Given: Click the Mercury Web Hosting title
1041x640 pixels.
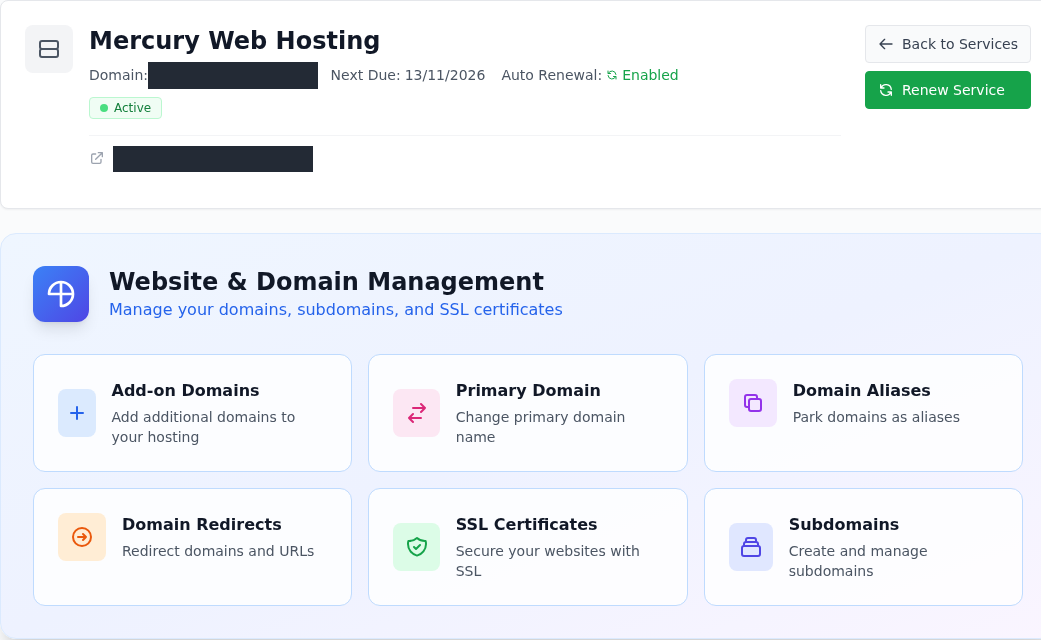Looking at the screenshot, I should click(234, 40).
